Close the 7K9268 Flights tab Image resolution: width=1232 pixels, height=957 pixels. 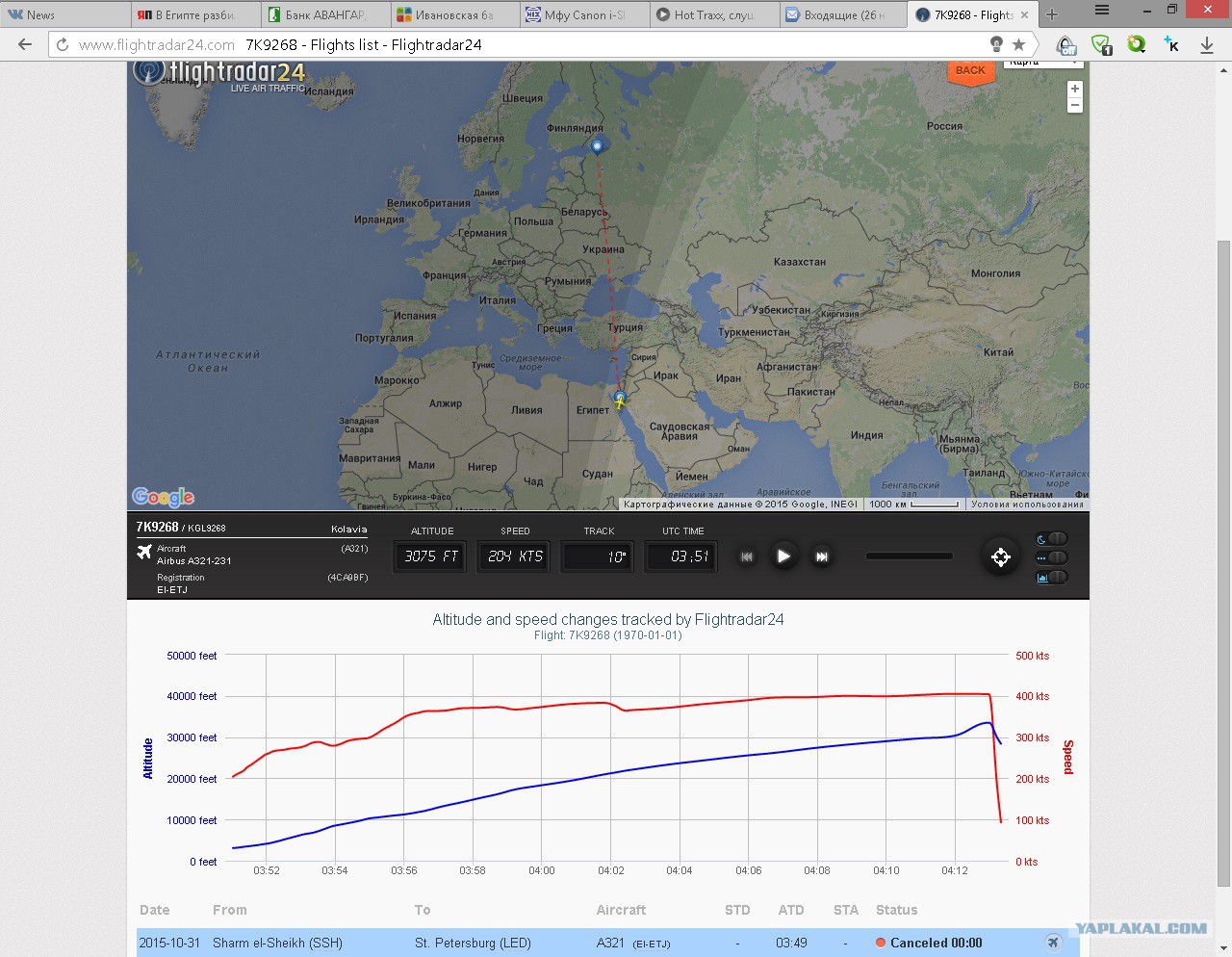click(x=1024, y=14)
